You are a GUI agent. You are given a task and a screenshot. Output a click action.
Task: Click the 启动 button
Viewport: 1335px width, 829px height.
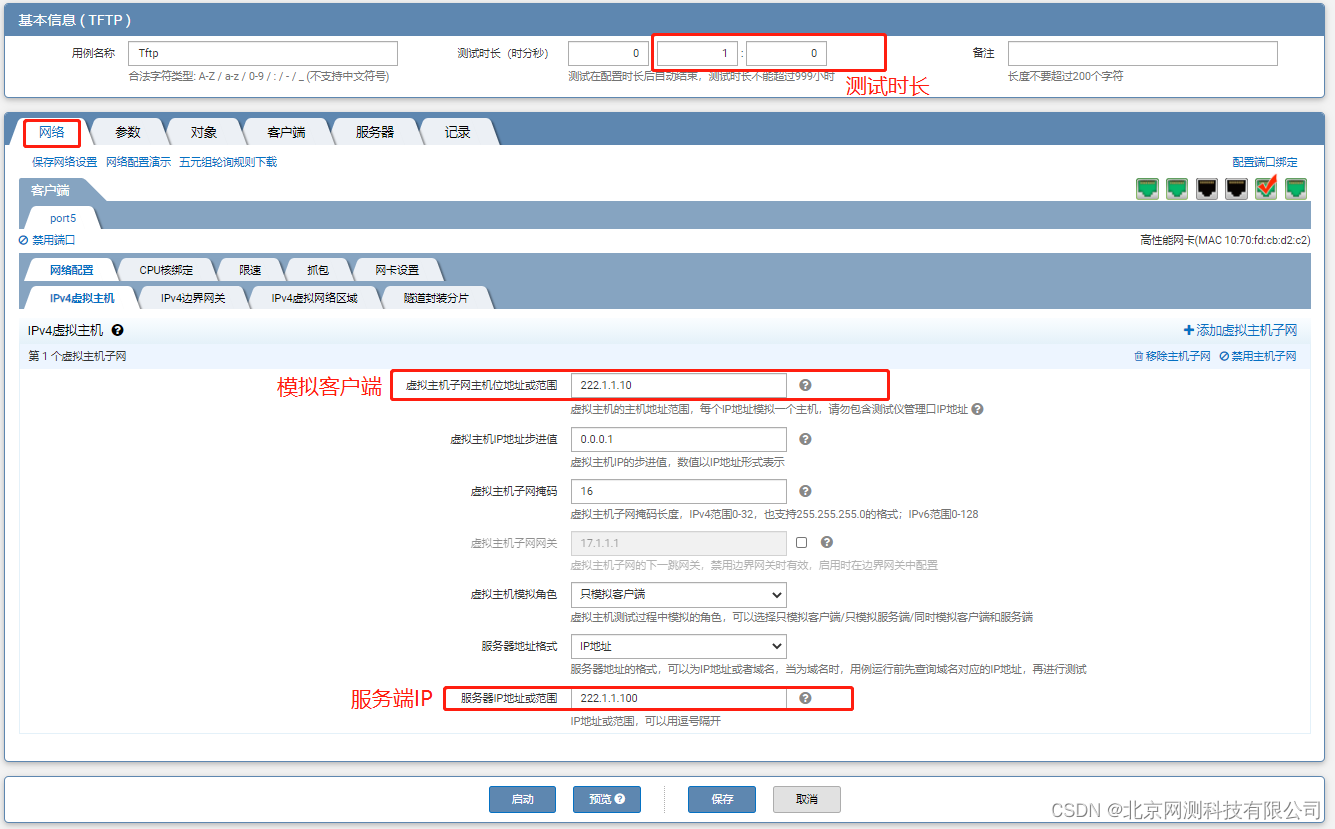[522, 799]
